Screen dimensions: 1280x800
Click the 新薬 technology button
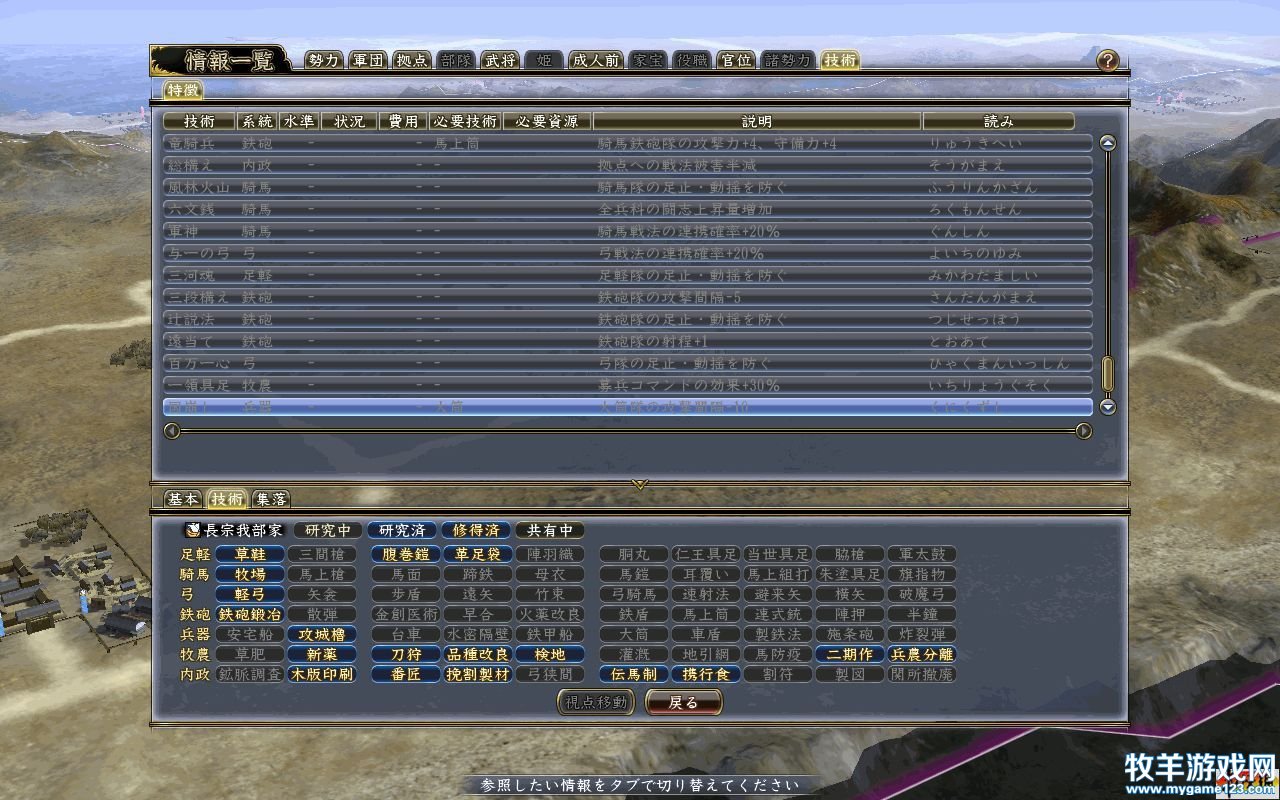click(x=322, y=654)
